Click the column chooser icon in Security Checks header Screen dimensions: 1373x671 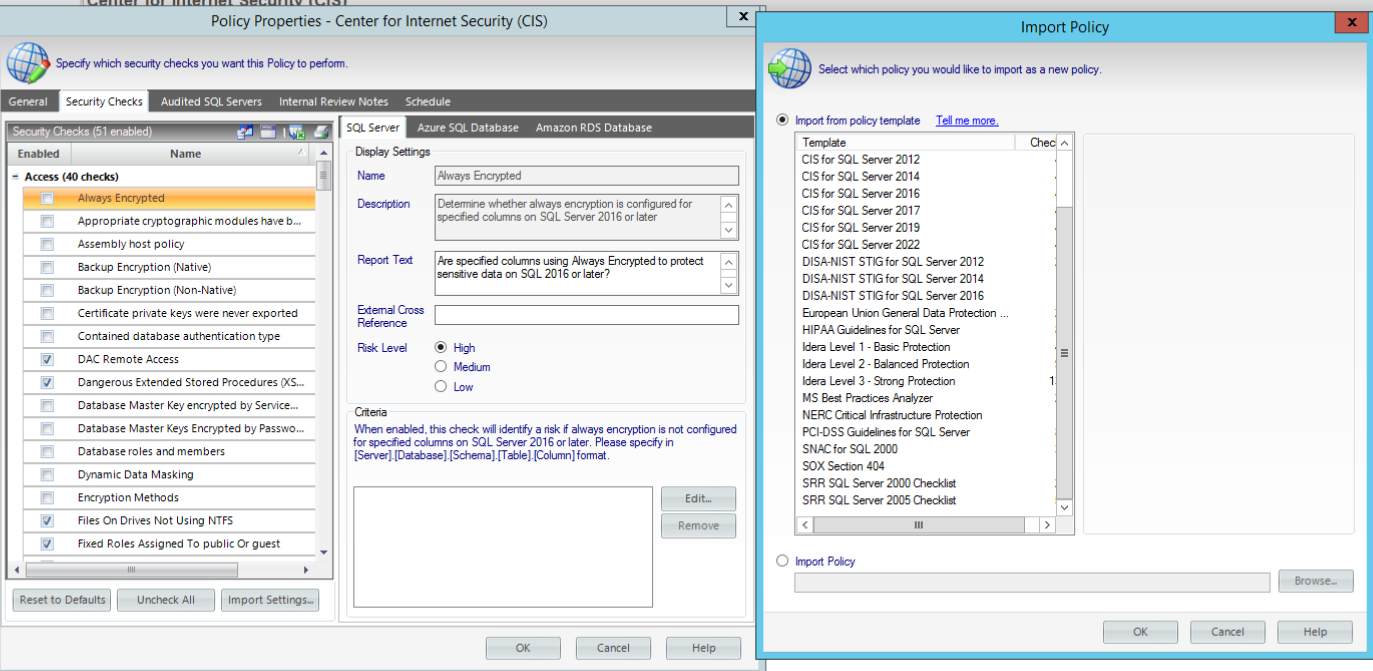245,131
